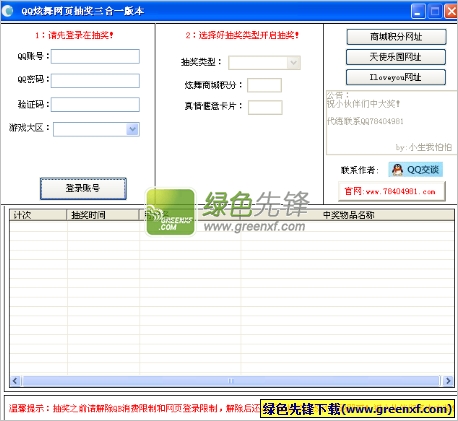Image resolution: width=458 pixels, height=421 pixels.
Task: Open the 天使乐园网址 button
Action: [396, 57]
